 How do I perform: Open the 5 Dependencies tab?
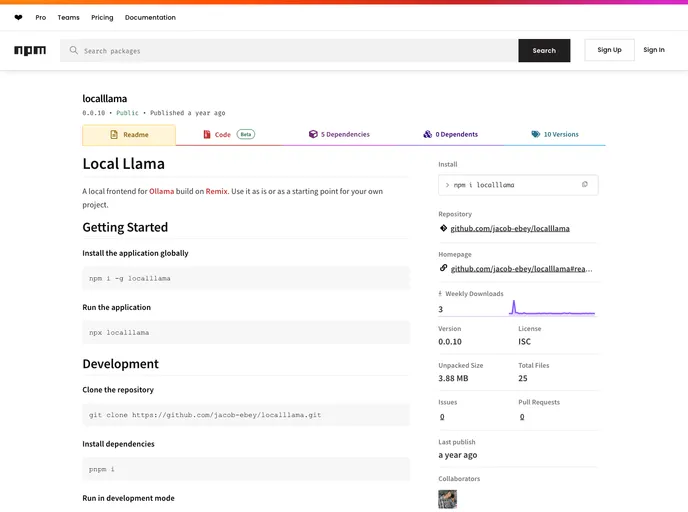tap(339, 134)
